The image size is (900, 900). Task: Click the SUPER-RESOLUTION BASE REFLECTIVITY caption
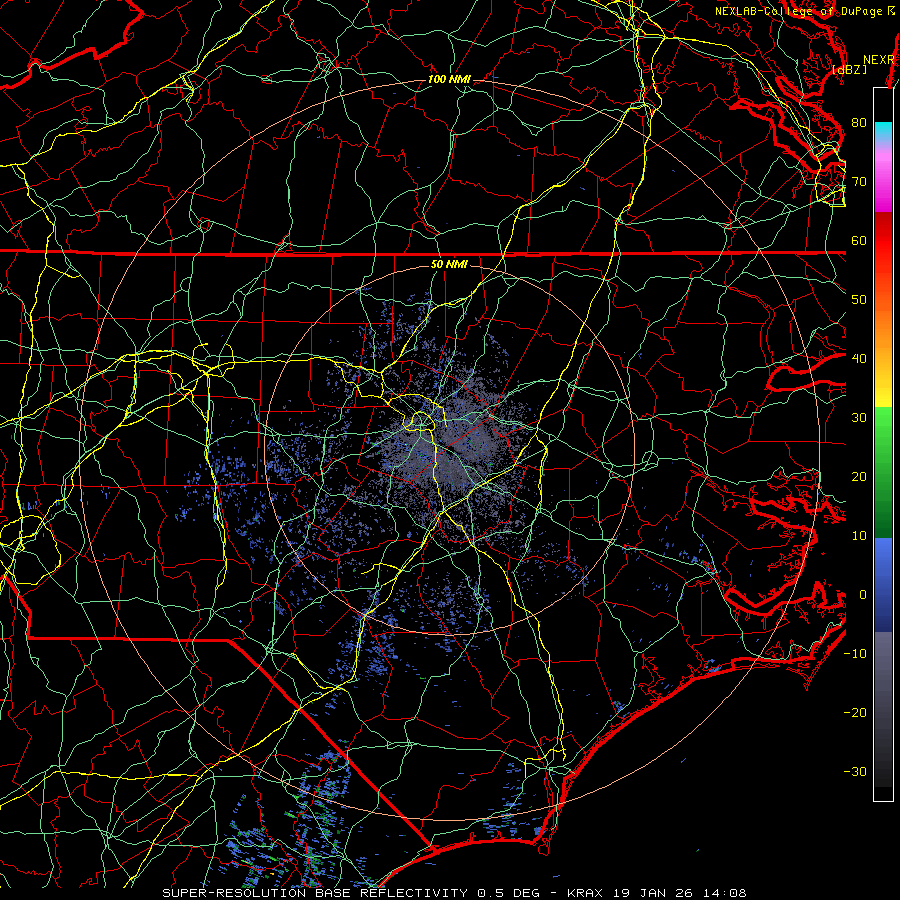point(315,893)
